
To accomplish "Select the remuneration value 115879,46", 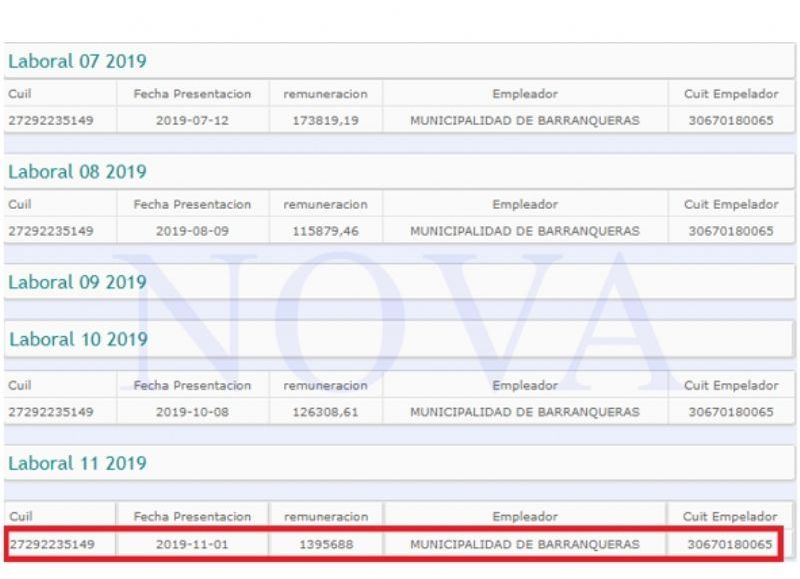I will (326, 231).
